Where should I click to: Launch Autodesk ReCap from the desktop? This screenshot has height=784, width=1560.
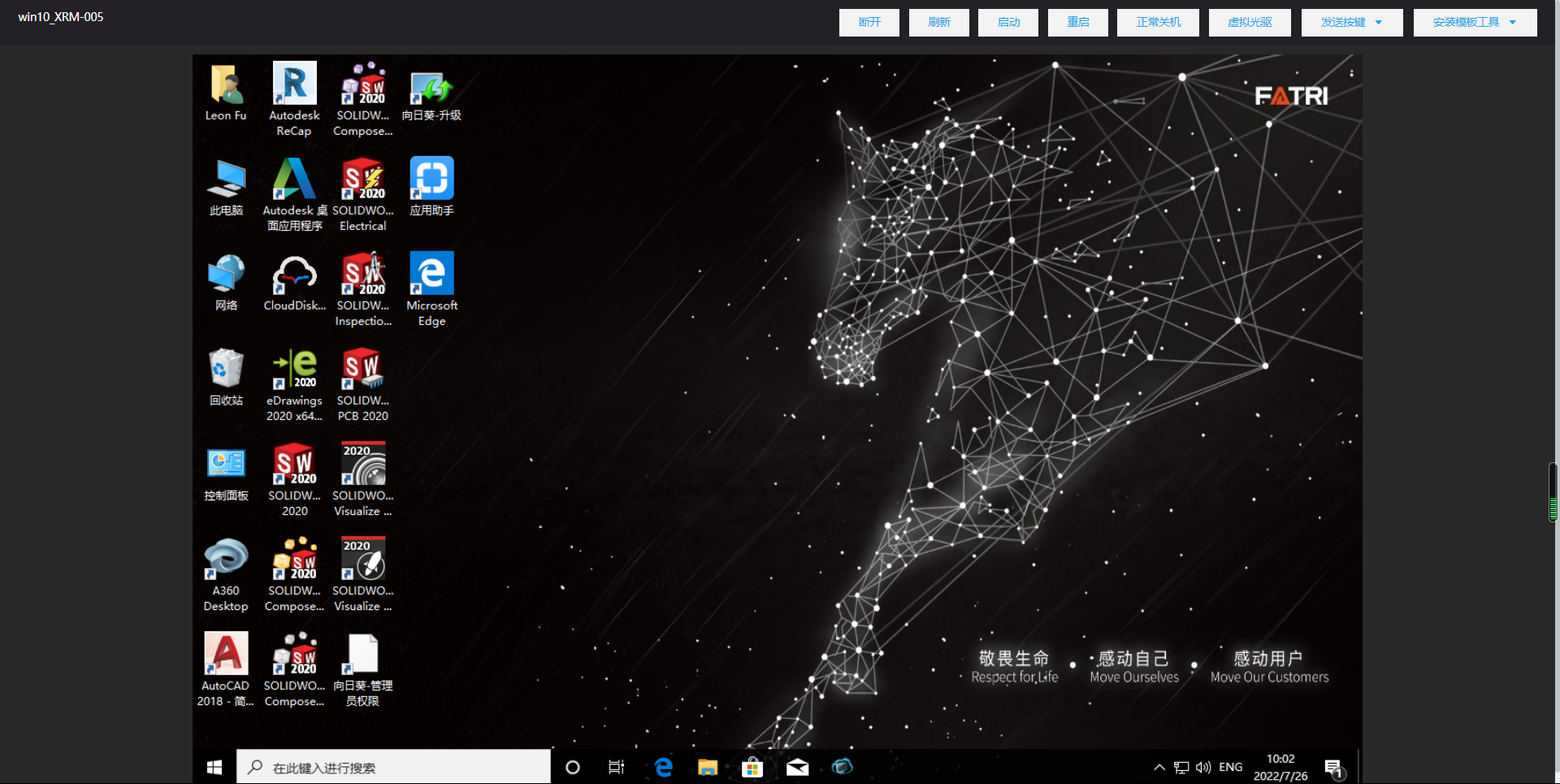coord(294,99)
